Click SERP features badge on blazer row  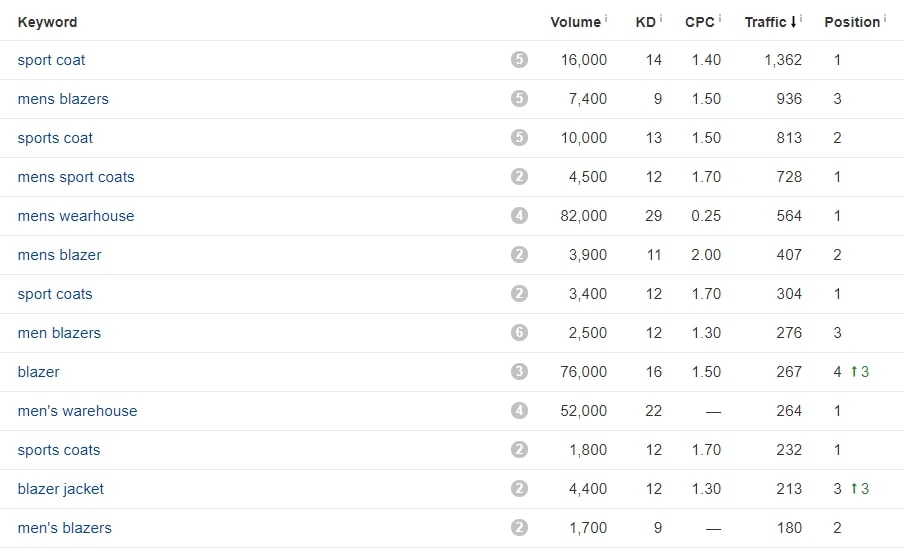pyautogui.click(x=519, y=371)
